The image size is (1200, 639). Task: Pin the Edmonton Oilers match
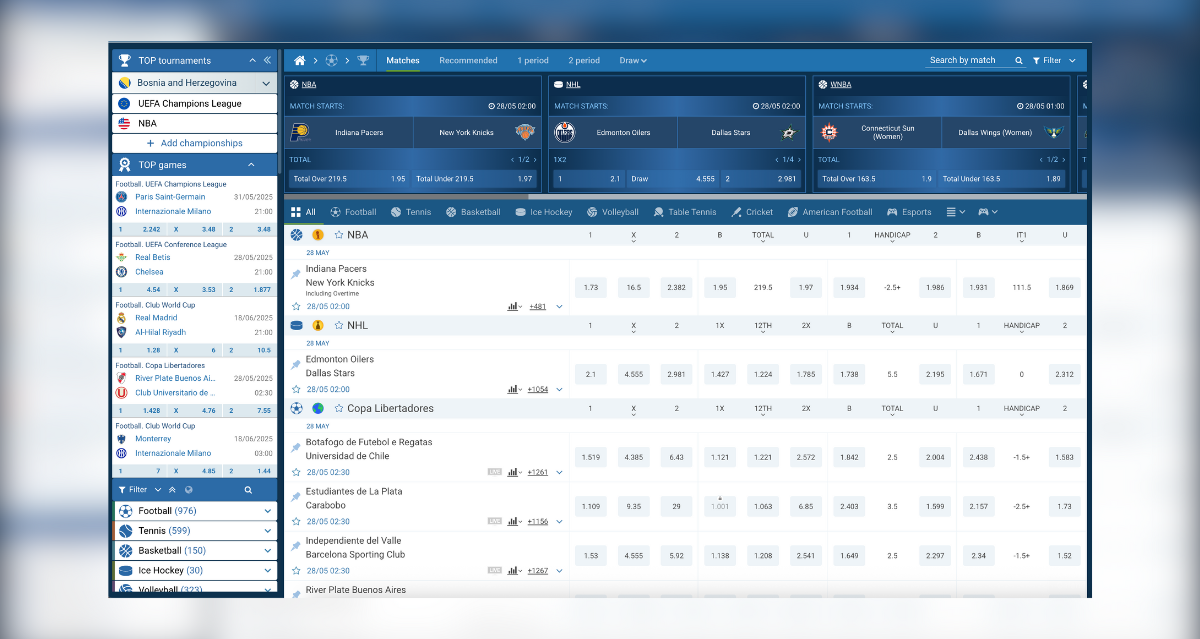(x=296, y=365)
